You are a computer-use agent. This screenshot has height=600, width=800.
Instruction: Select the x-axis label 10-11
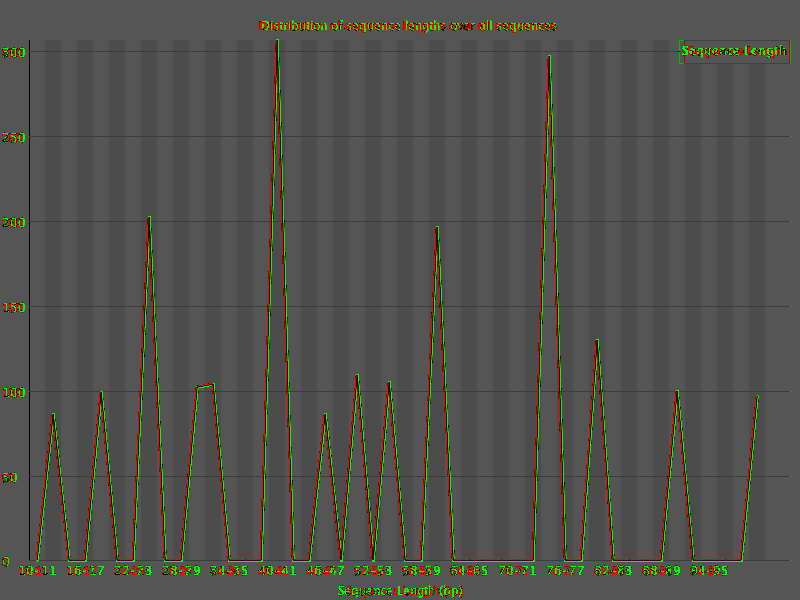[37, 570]
